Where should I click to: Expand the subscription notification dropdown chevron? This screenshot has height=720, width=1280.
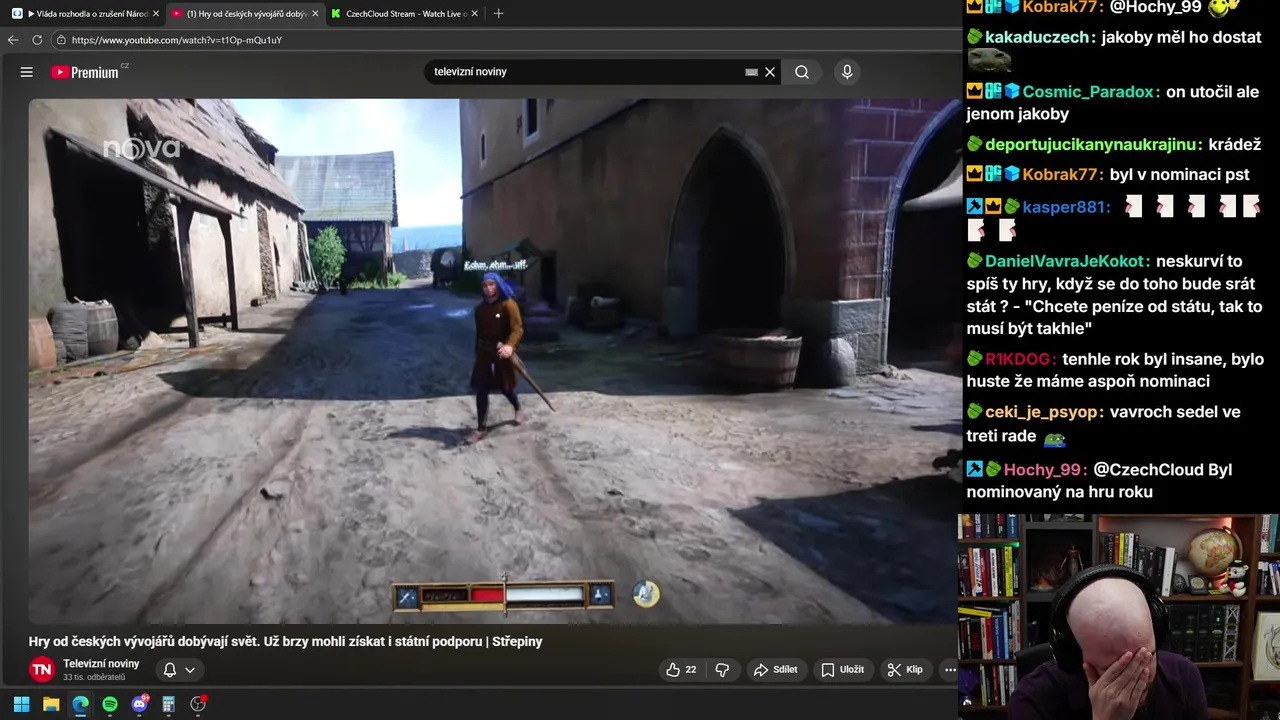click(190, 670)
